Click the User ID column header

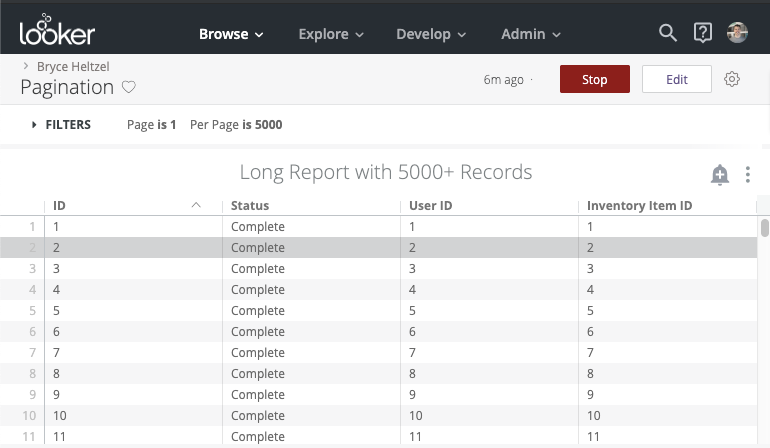click(x=431, y=205)
